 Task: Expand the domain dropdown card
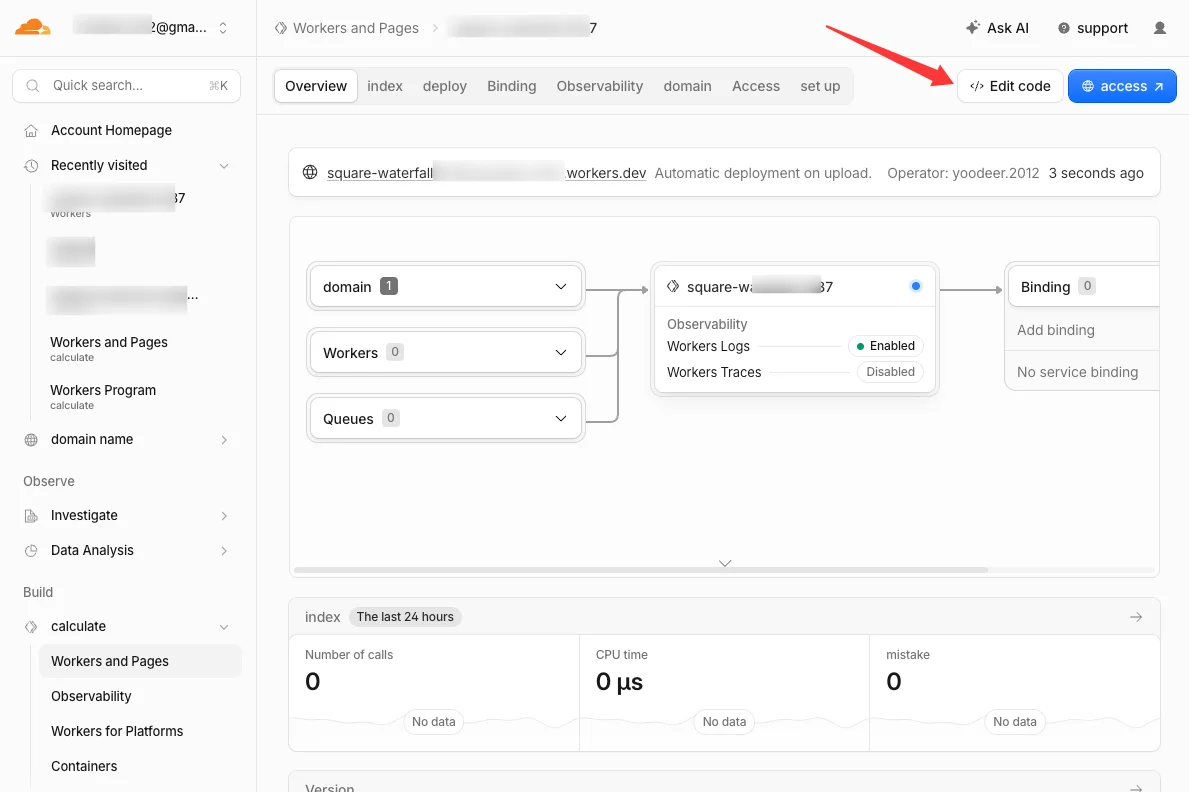[446, 287]
